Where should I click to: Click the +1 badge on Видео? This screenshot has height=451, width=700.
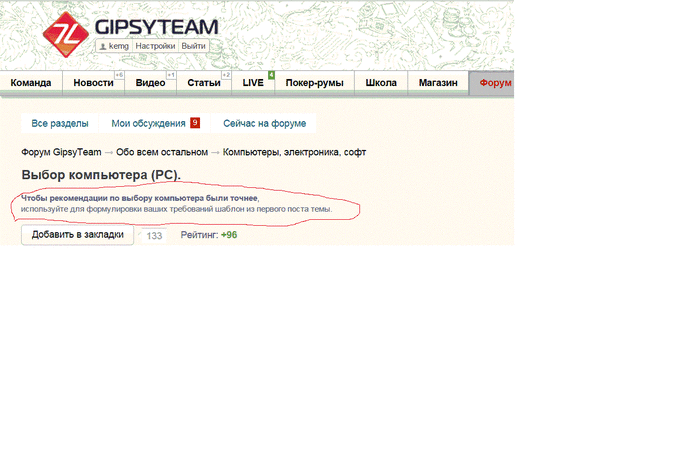[x=171, y=75]
